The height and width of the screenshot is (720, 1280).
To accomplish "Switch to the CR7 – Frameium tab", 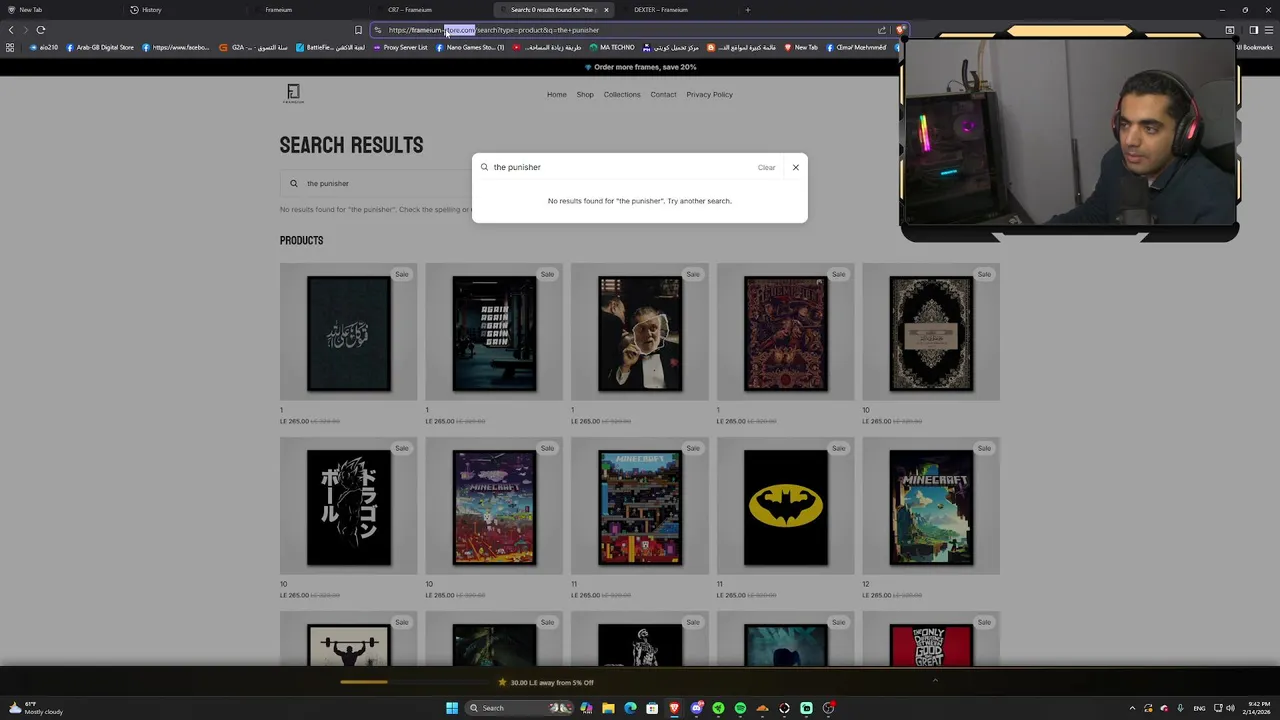I will pos(410,10).
